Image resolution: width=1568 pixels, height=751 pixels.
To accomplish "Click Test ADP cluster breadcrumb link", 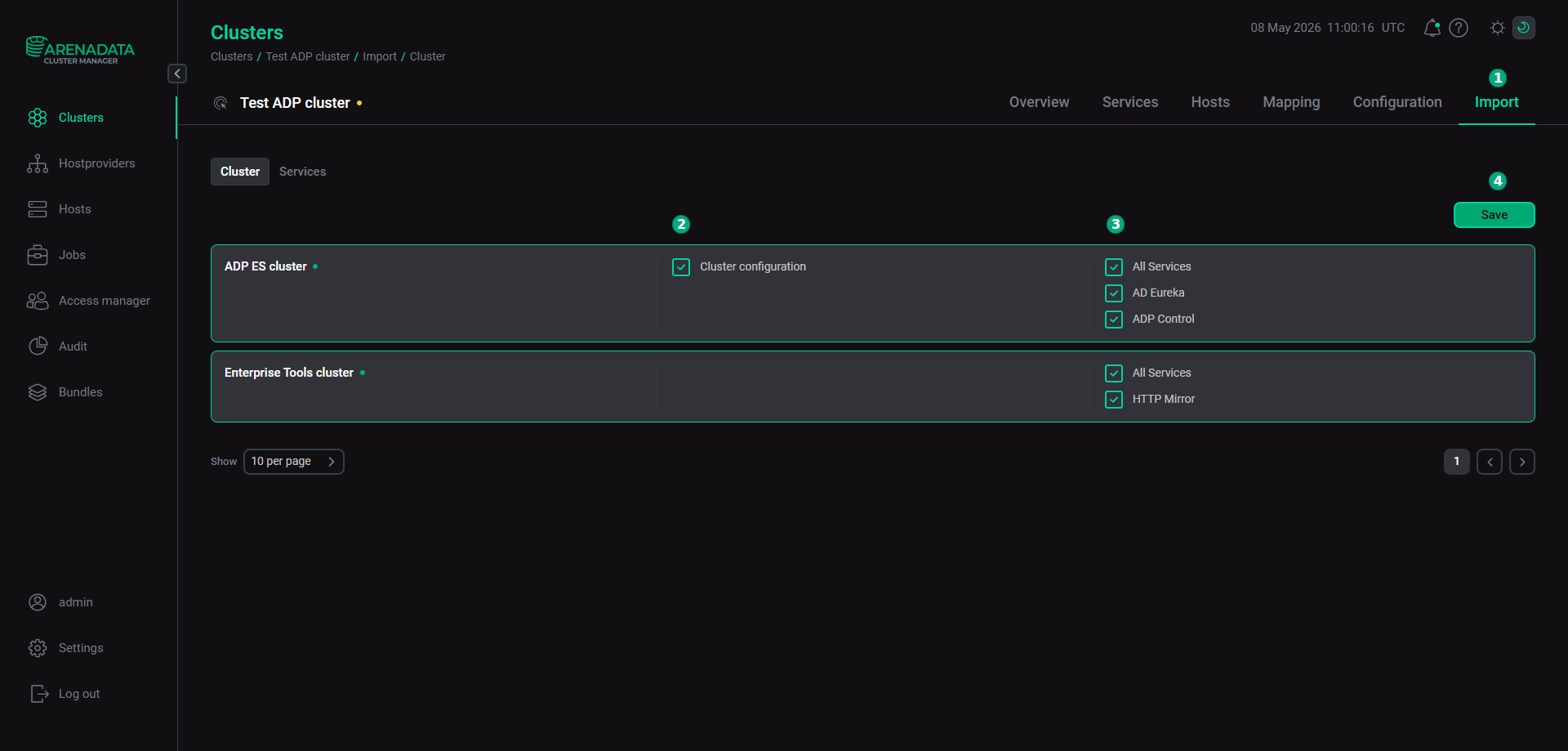I will 307,56.
